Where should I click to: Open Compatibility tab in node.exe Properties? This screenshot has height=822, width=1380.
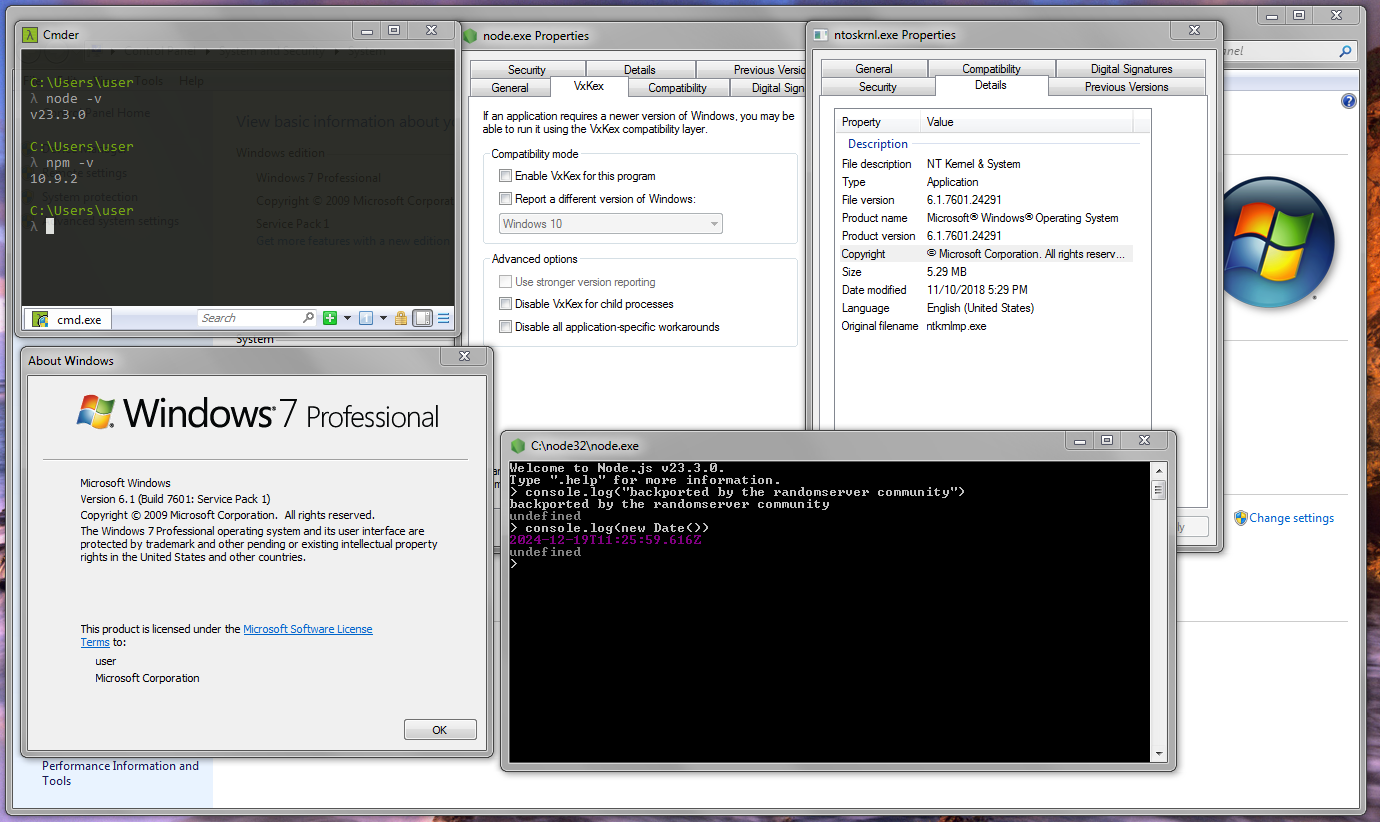pyautogui.click(x=677, y=88)
